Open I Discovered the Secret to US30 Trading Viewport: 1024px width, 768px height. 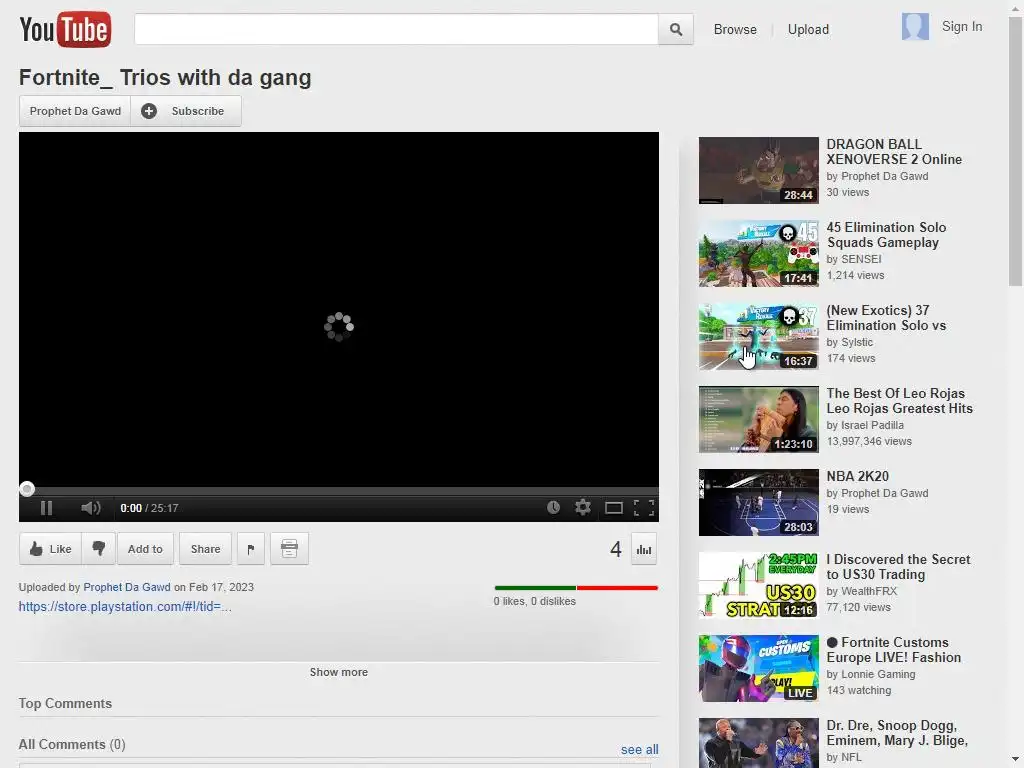click(898, 566)
